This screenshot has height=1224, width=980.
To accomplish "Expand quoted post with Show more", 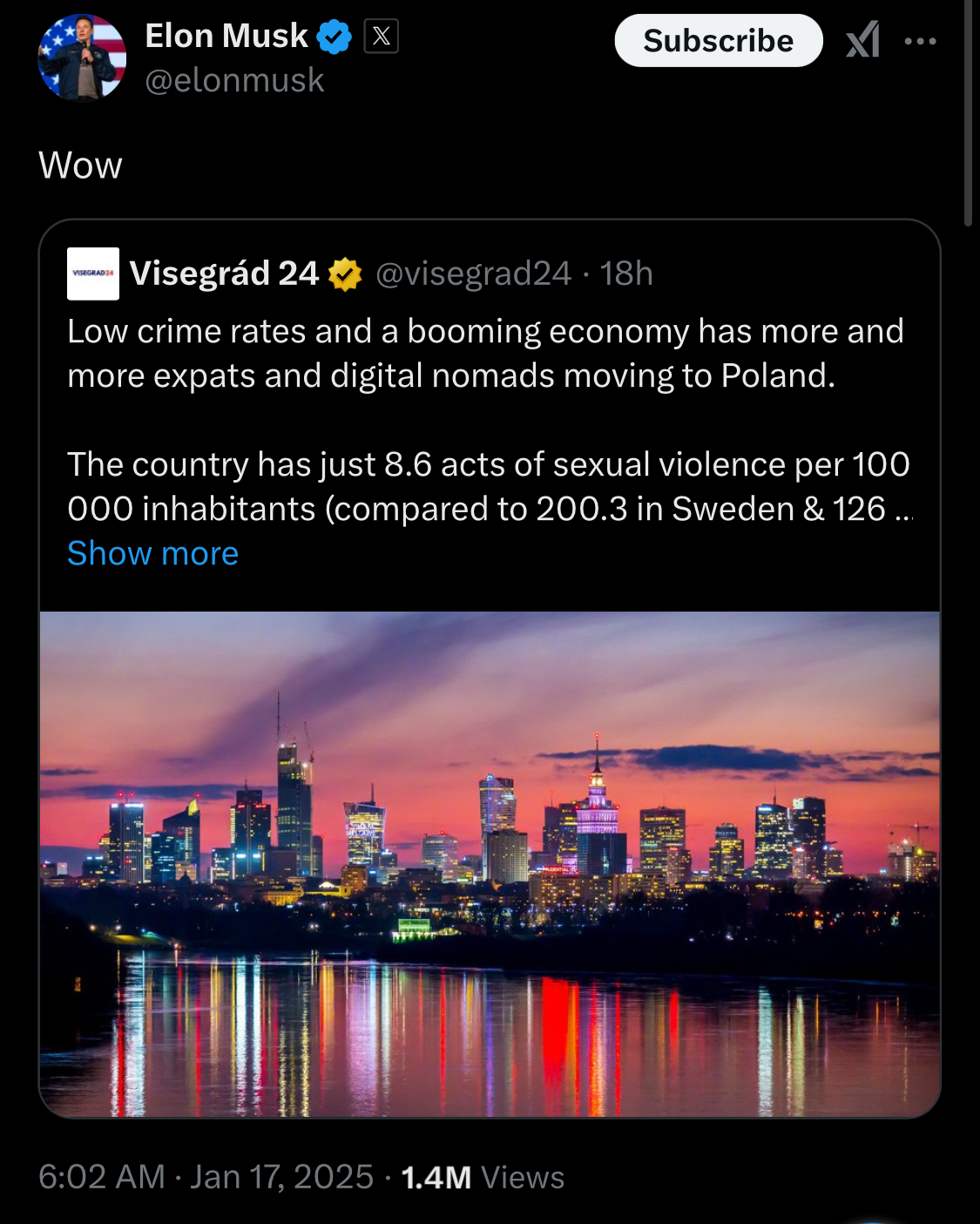I will coord(152,553).
